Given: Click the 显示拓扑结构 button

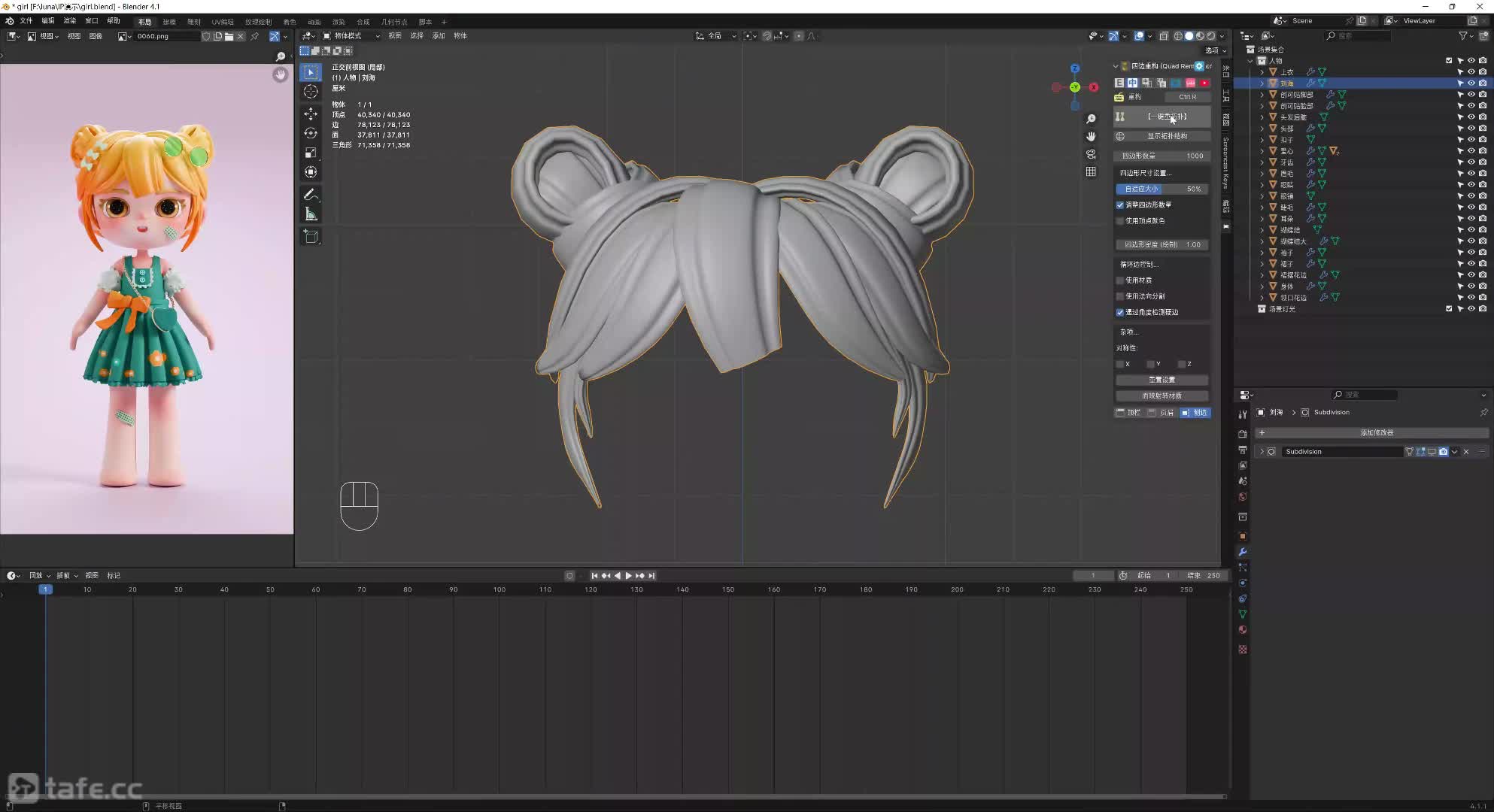Looking at the screenshot, I should click(1167, 136).
